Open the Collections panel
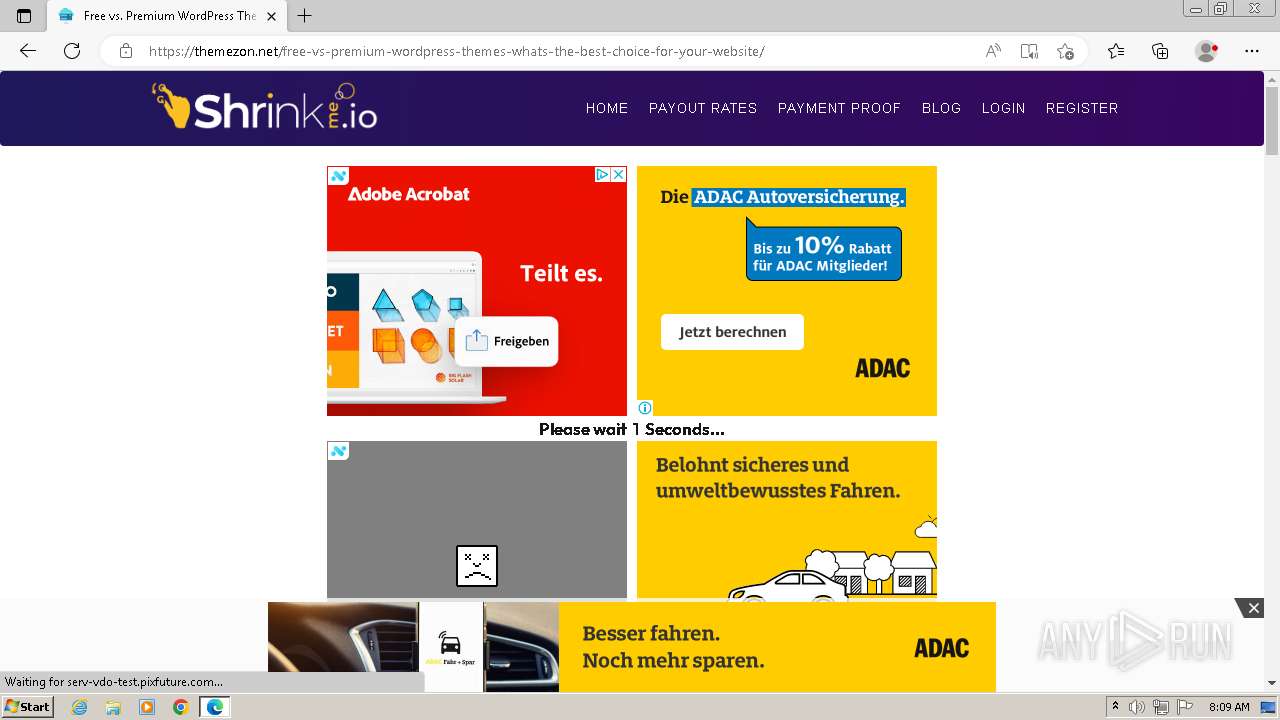The height and width of the screenshot is (720, 1280). 1160,51
